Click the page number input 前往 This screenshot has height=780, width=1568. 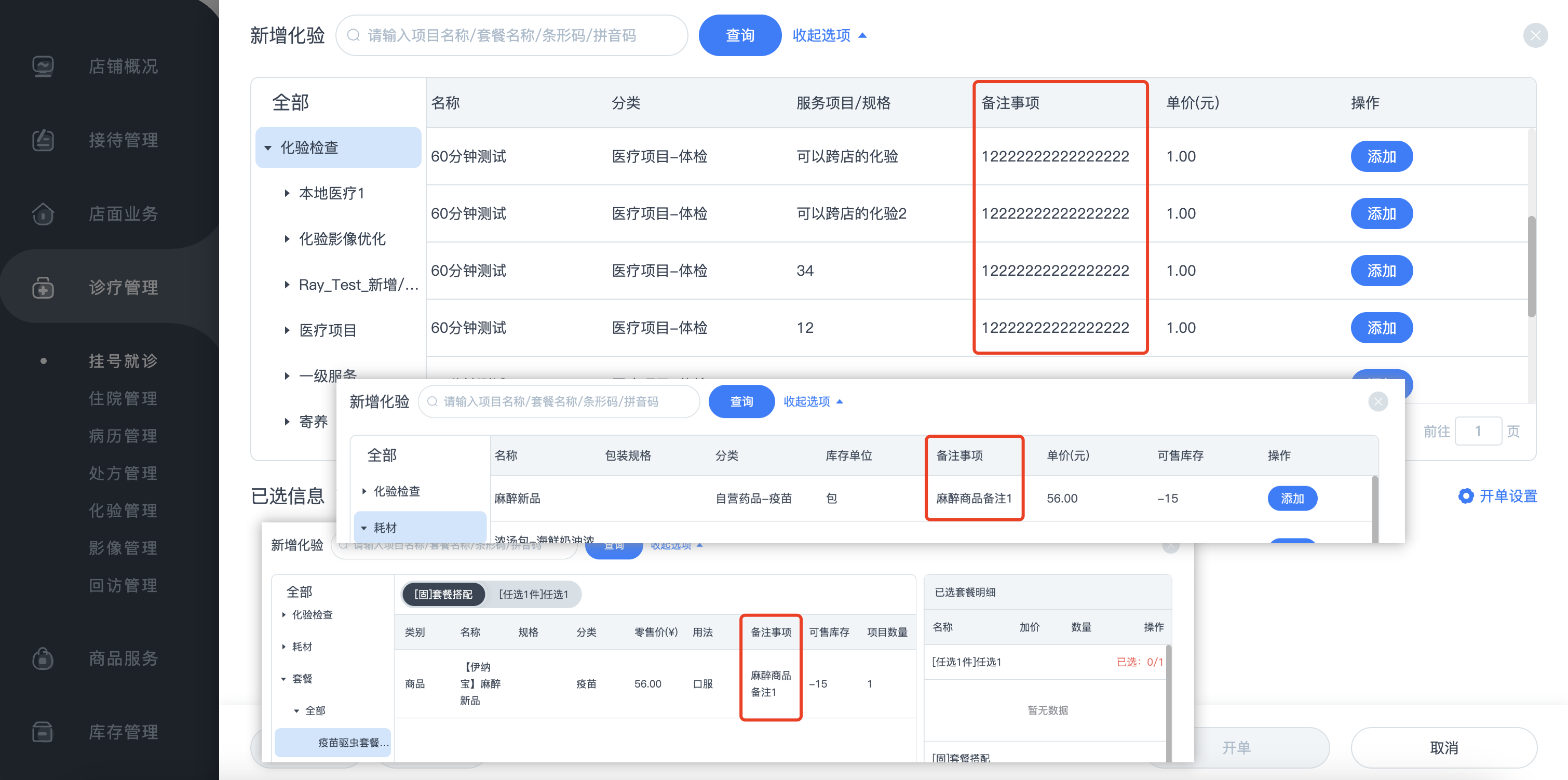(1477, 431)
